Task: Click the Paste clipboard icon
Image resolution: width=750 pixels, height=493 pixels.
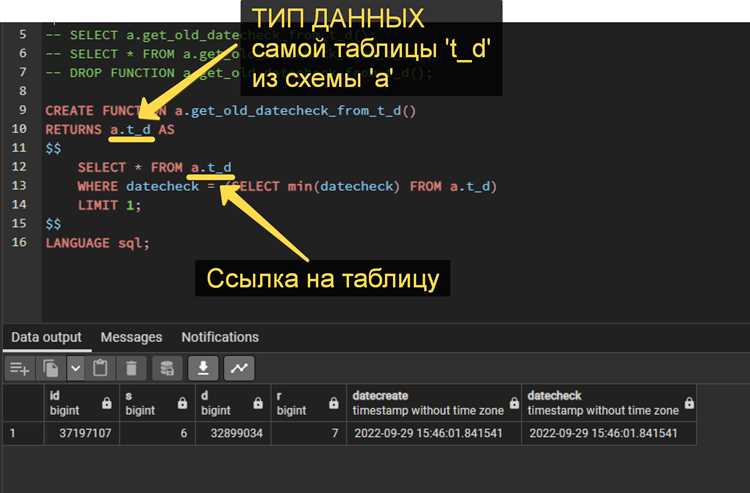Action: coord(100,368)
